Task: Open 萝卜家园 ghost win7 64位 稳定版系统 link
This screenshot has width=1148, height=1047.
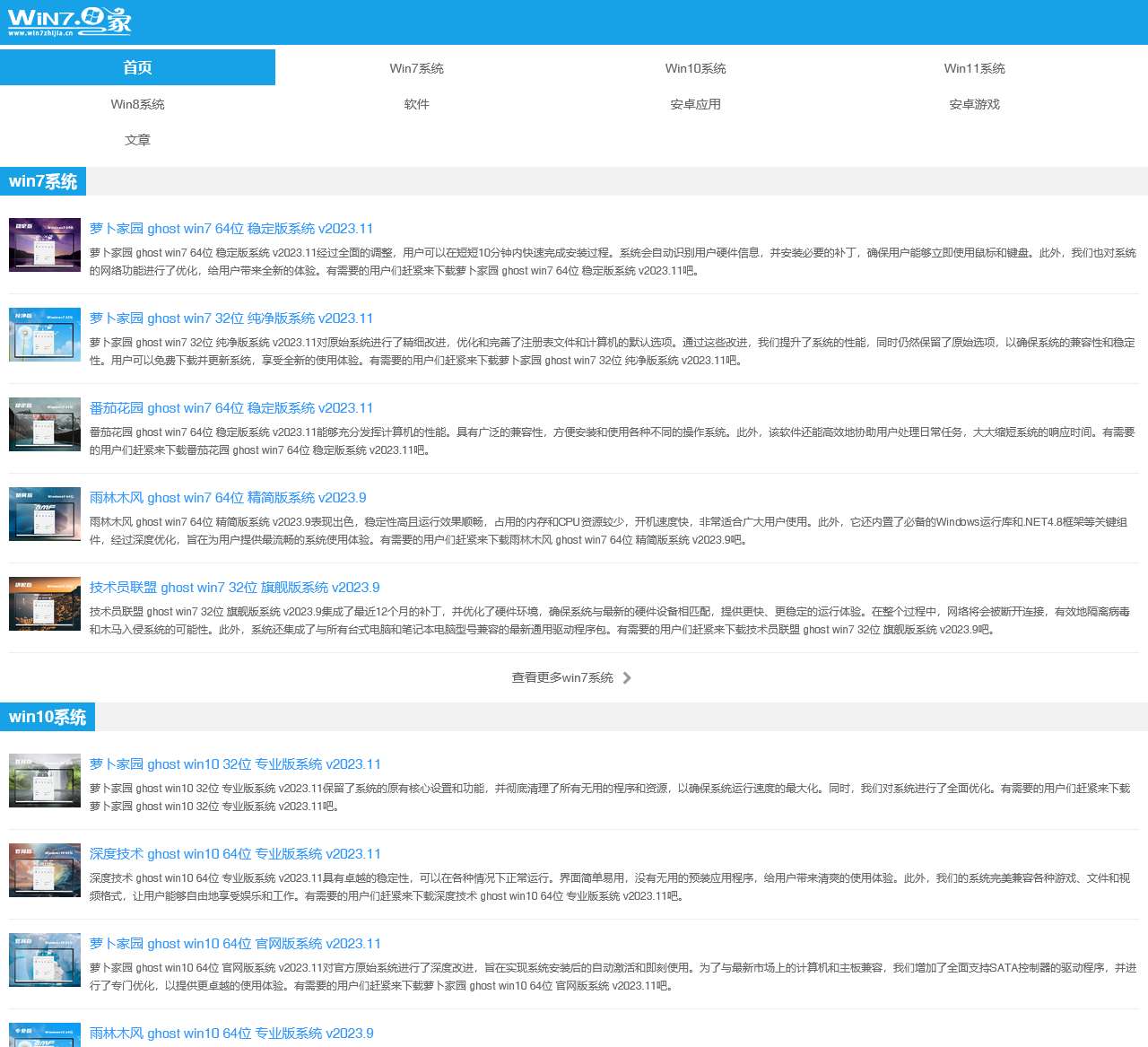Action: (231, 229)
